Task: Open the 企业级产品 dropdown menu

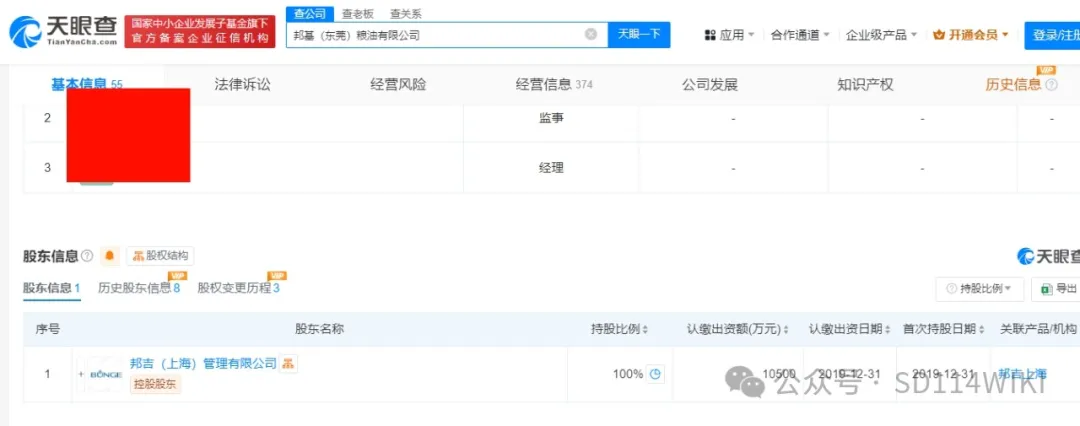Action: (881, 34)
